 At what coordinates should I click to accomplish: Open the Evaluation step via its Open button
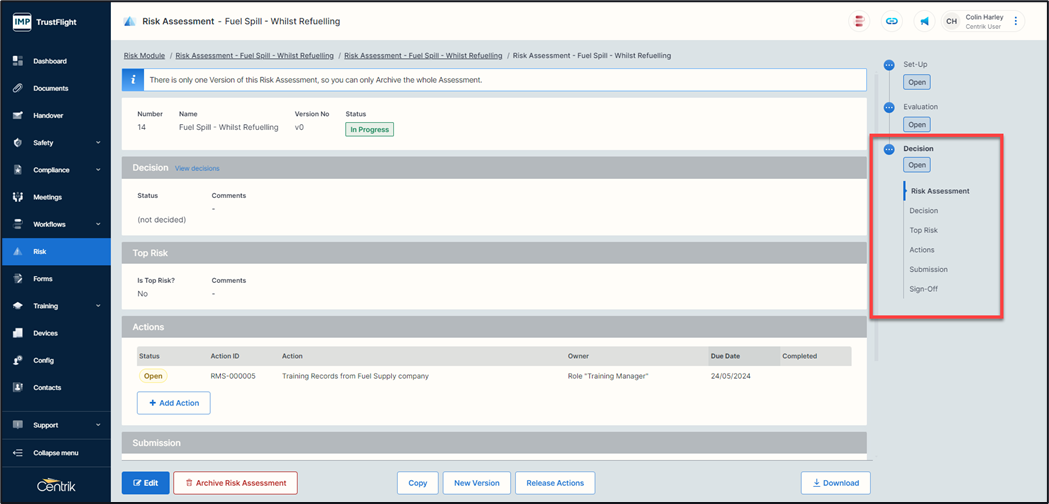point(916,125)
